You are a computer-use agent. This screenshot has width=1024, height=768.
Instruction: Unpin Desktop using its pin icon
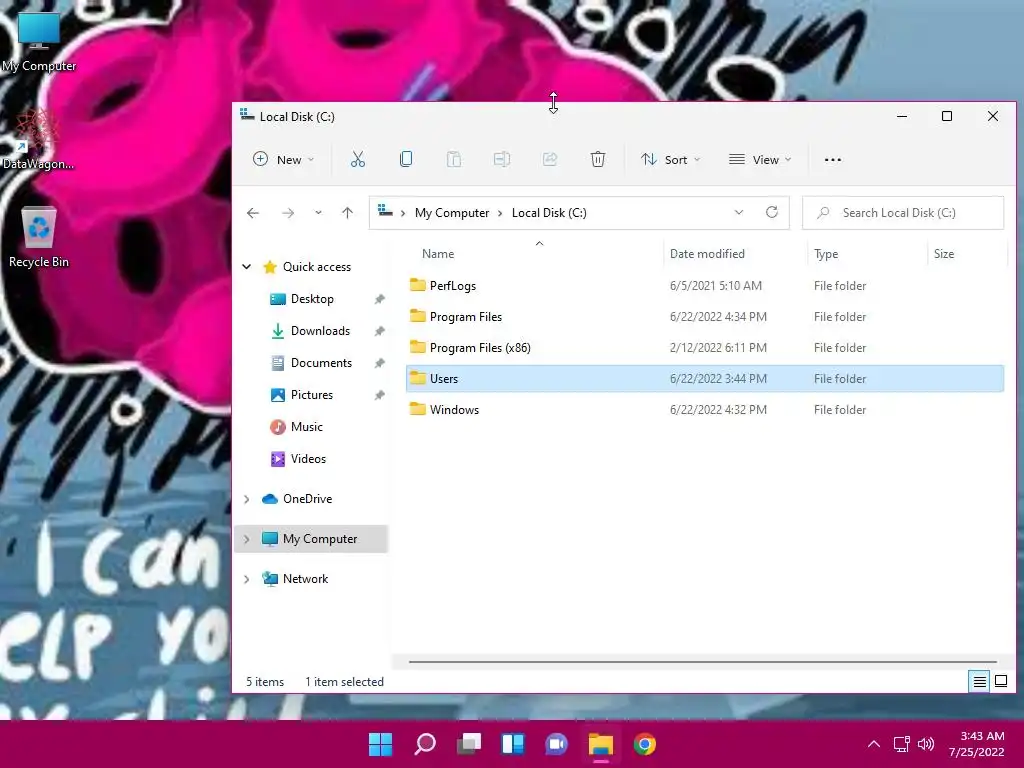pos(379,299)
